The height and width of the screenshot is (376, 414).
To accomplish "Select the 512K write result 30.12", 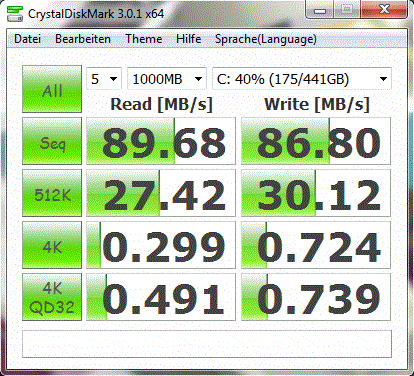I will click(316, 193).
